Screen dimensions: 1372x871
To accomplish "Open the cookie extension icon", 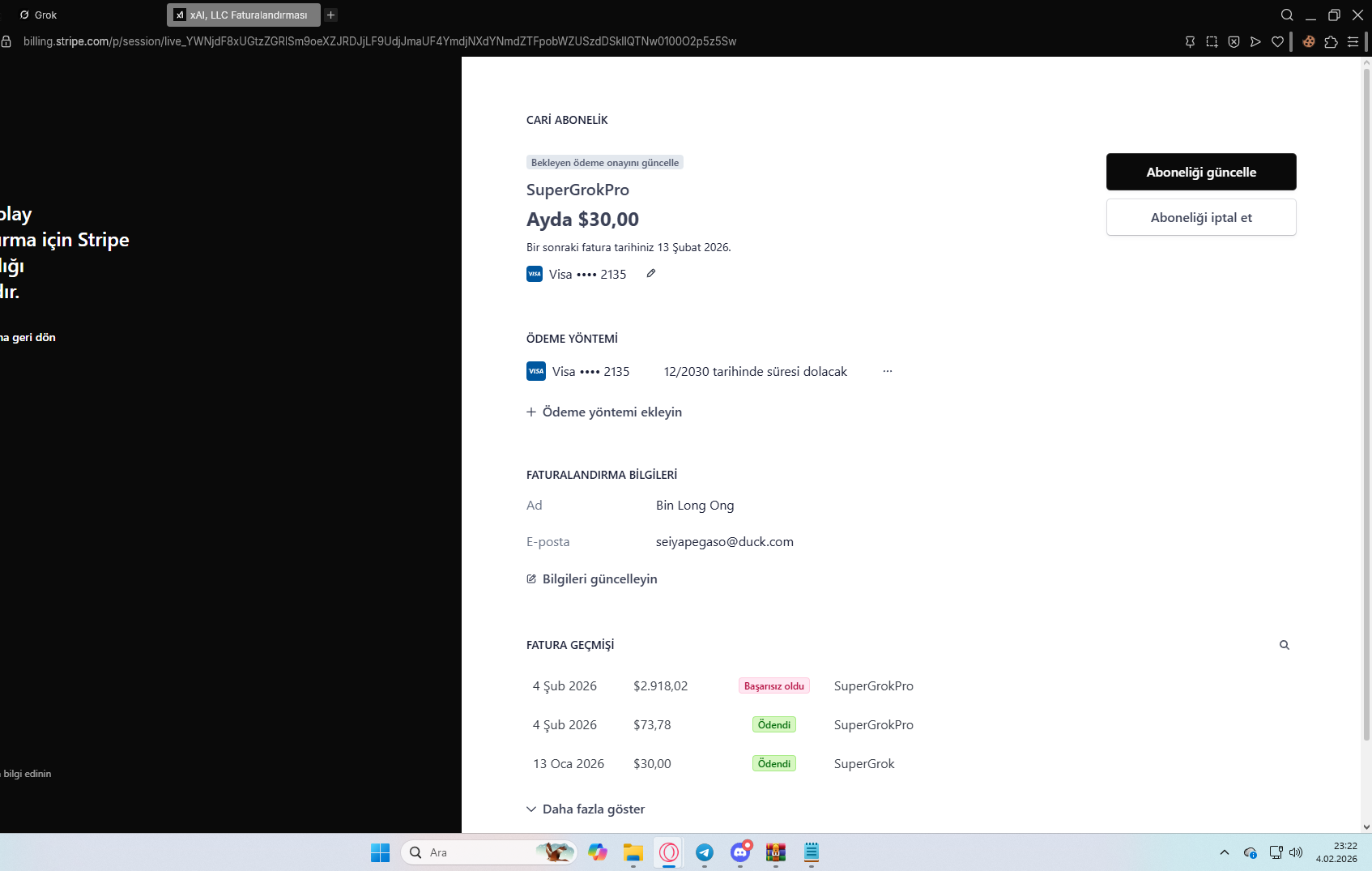I will click(x=1309, y=41).
